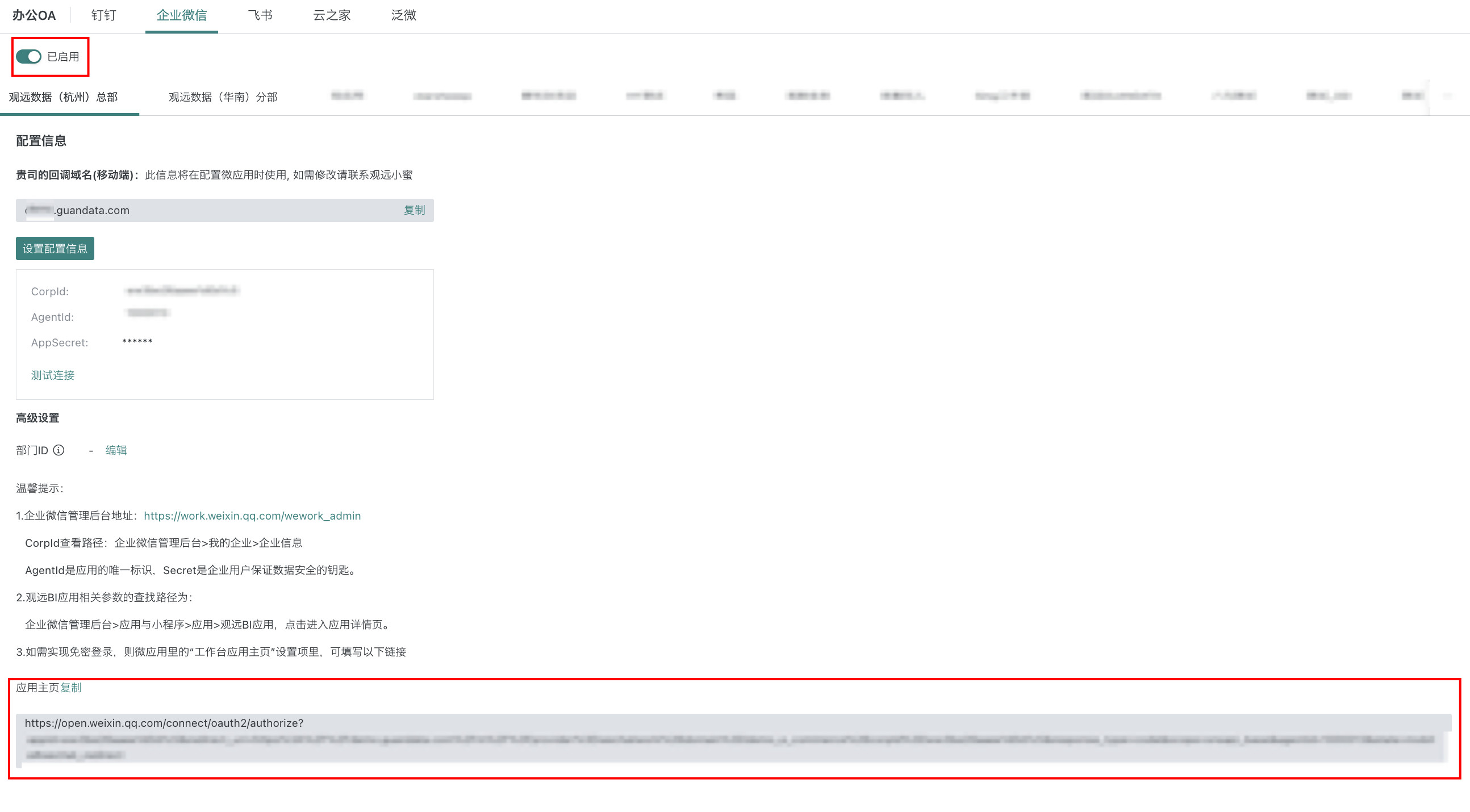
Task: Select the 泛微 tab
Action: (x=403, y=15)
